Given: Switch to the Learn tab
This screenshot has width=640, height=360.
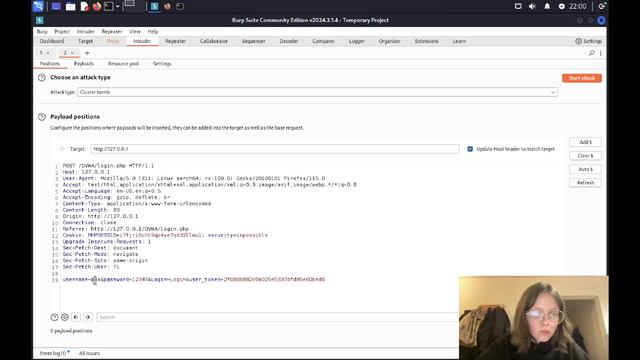Looking at the screenshot, I should 459,41.
